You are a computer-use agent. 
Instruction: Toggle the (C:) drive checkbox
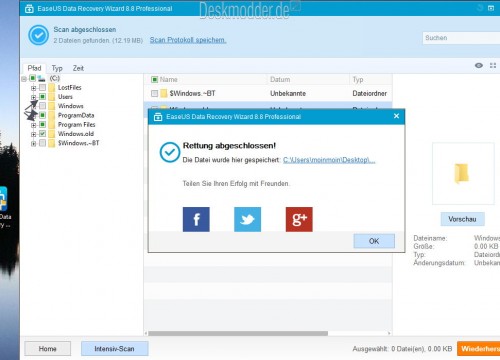(32, 78)
